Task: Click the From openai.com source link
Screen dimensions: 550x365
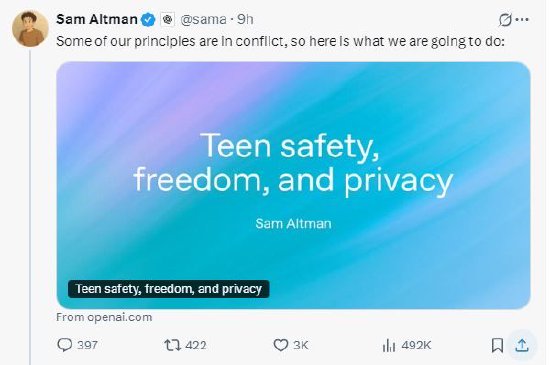Action: click(104, 317)
